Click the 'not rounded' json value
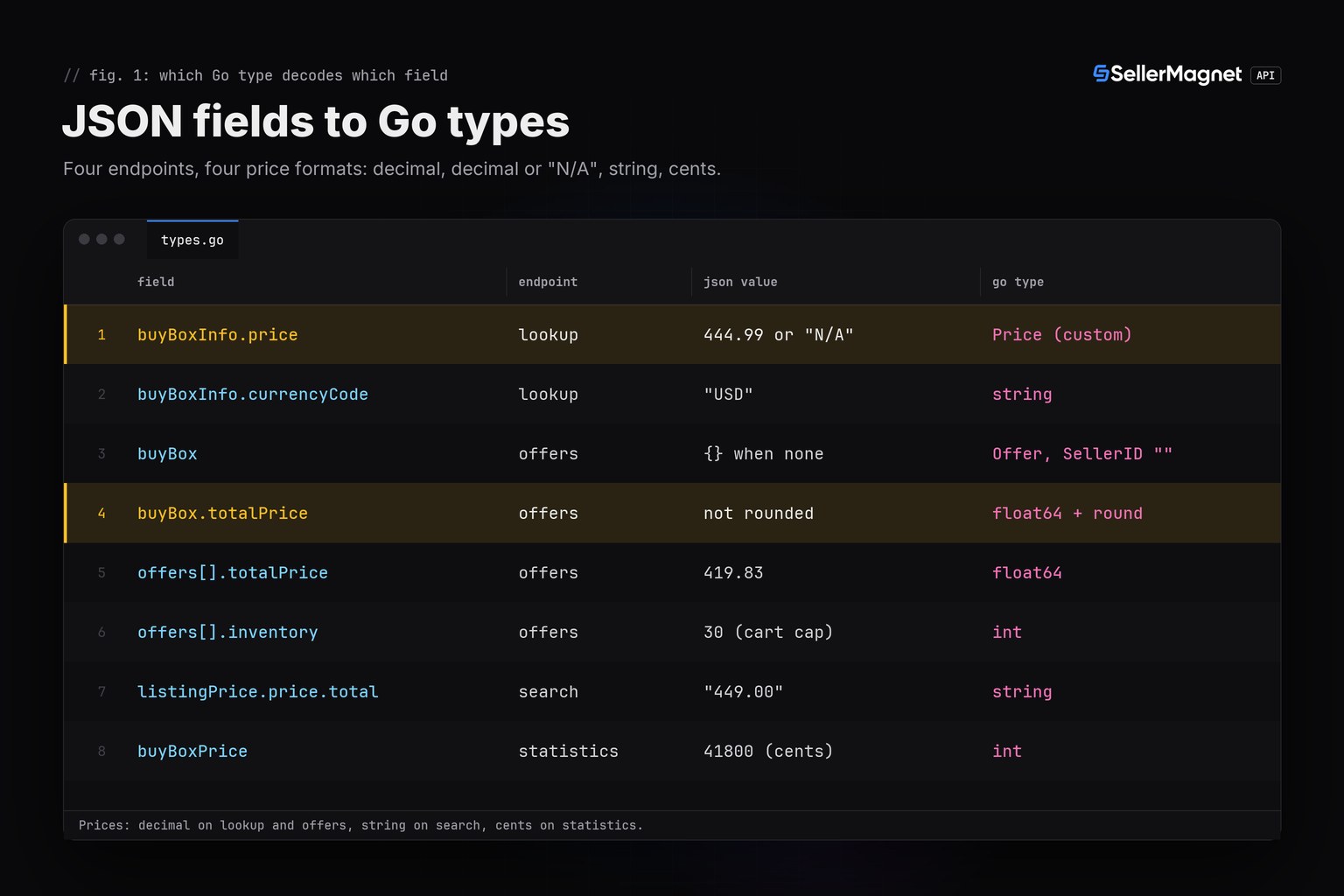Image resolution: width=1344 pixels, height=896 pixels. pyautogui.click(x=759, y=513)
